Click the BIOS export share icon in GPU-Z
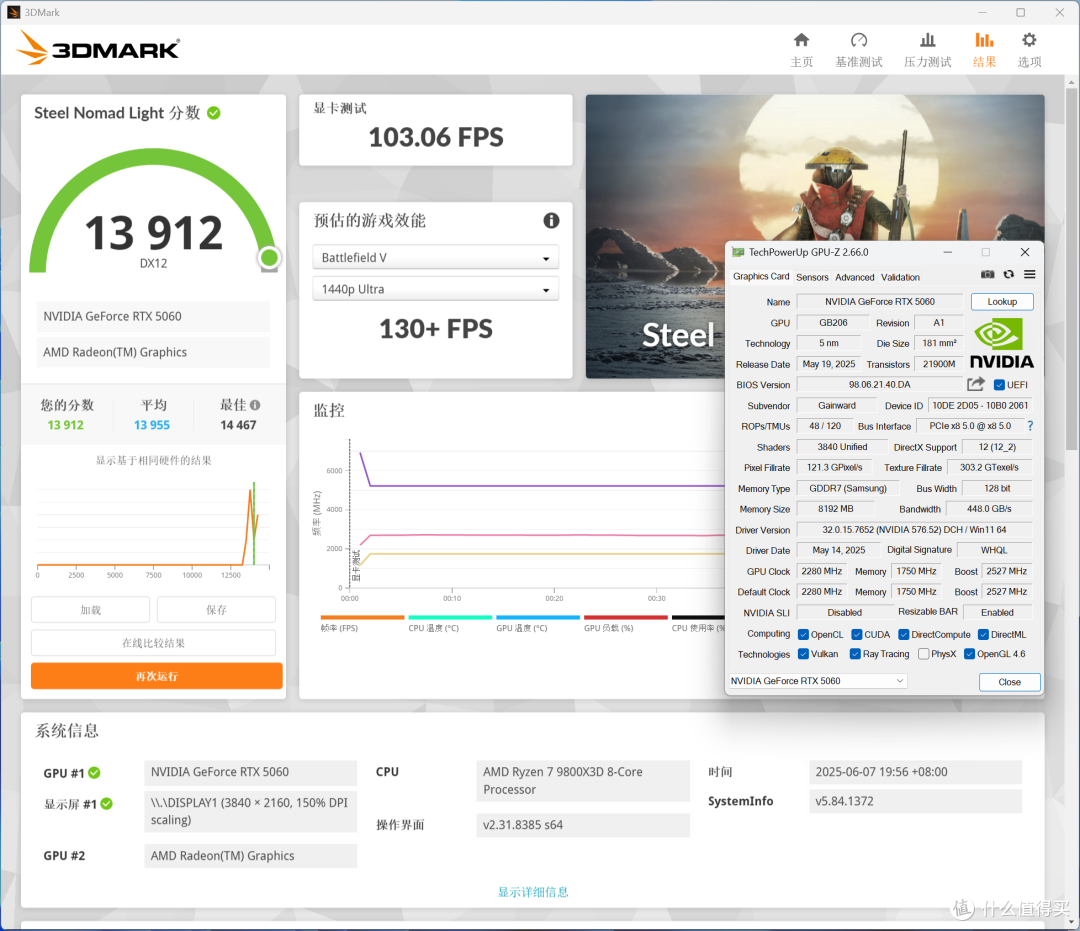This screenshot has width=1080, height=931. (975, 384)
